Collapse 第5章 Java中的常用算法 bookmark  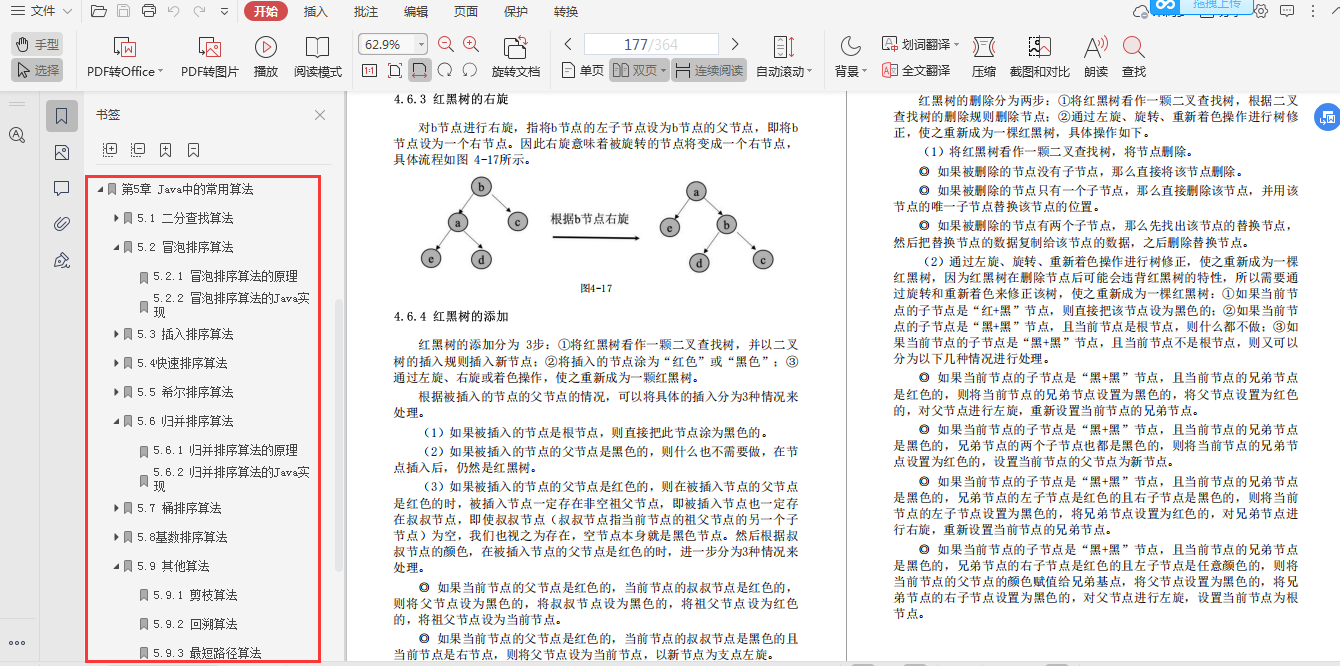click(x=100, y=189)
